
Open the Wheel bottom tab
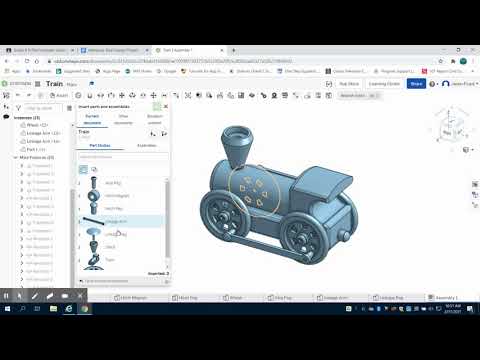click(x=232, y=298)
